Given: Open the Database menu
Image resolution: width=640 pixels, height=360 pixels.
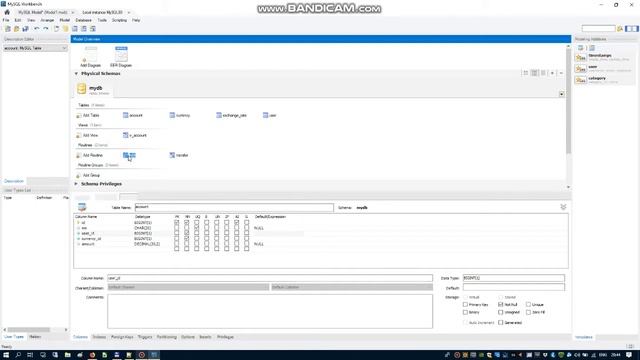Looking at the screenshot, I should coord(84,20).
